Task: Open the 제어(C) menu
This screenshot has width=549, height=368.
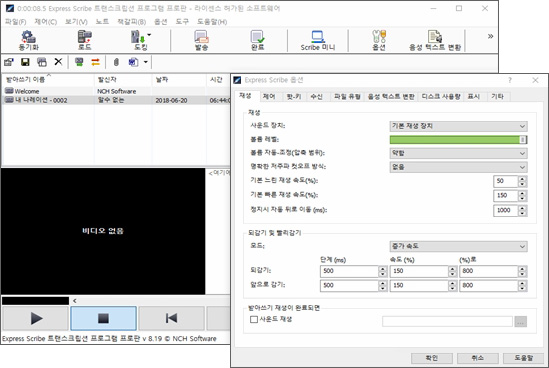Action: [x=46, y=22]
